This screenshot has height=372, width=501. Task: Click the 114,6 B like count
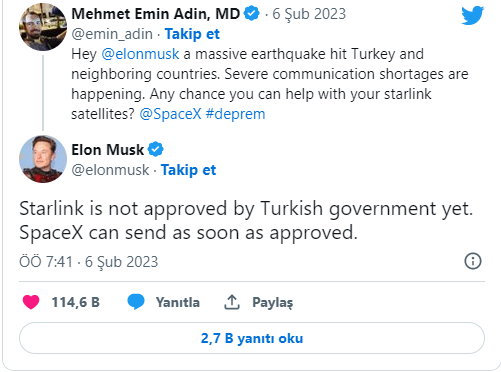click(76, 302)
